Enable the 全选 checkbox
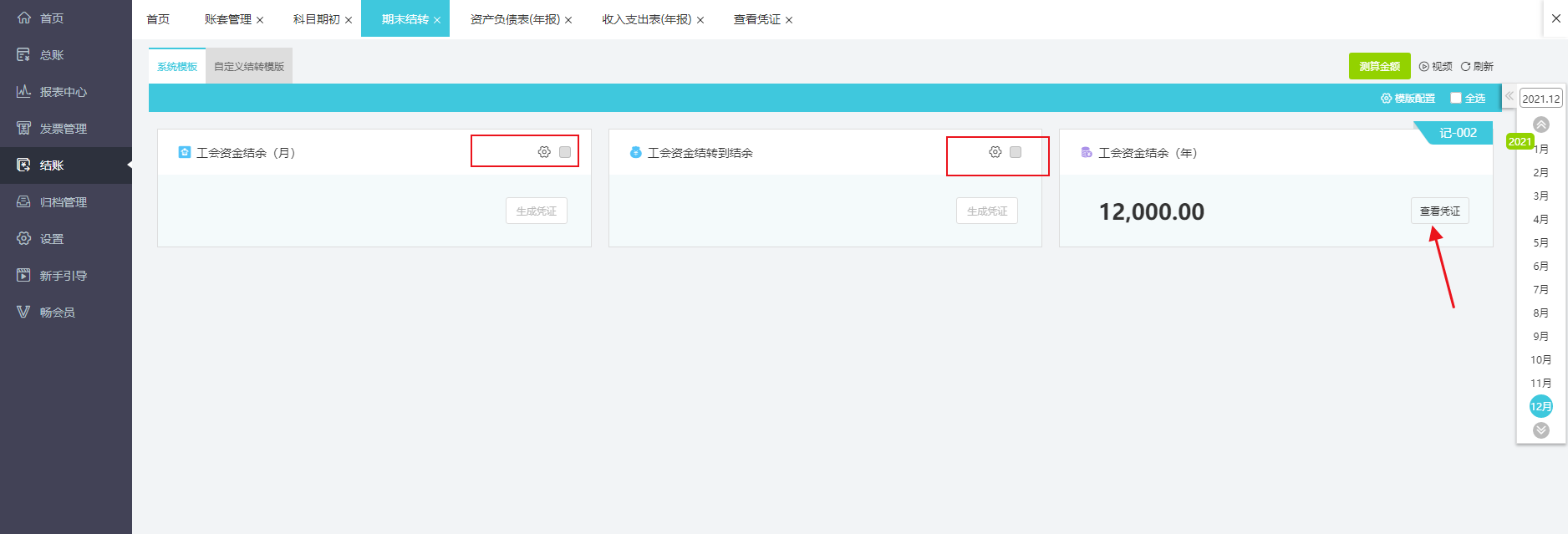 tap(1456, 98)
